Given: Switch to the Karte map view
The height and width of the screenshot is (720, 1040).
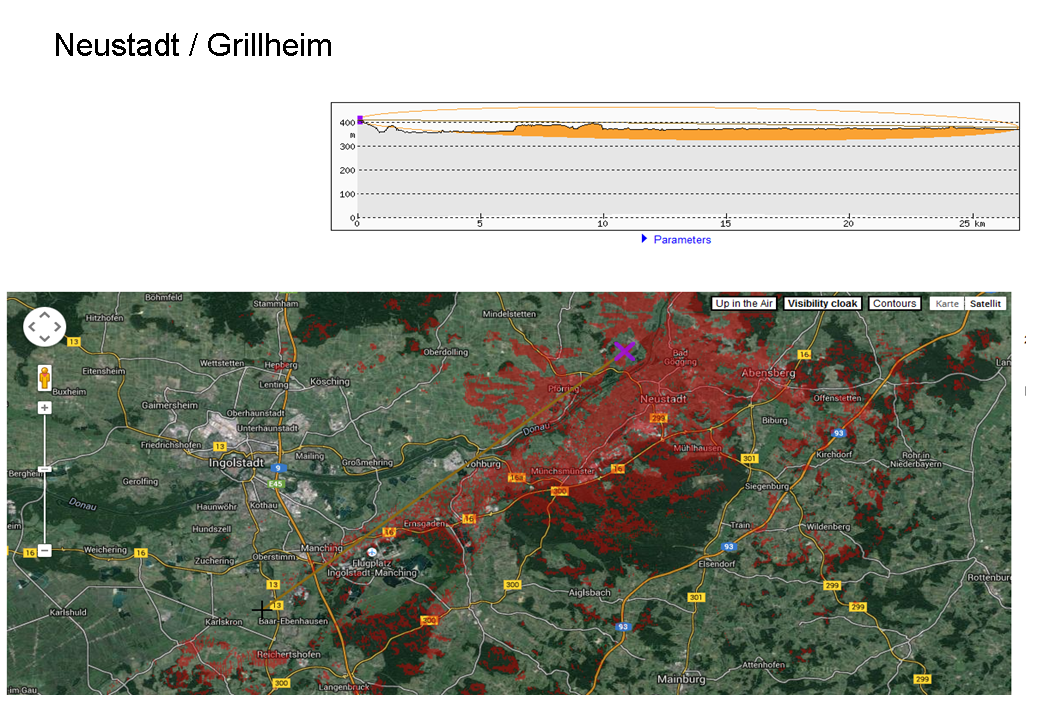Looking at the screenshot, I should click(x=947, y=303).
